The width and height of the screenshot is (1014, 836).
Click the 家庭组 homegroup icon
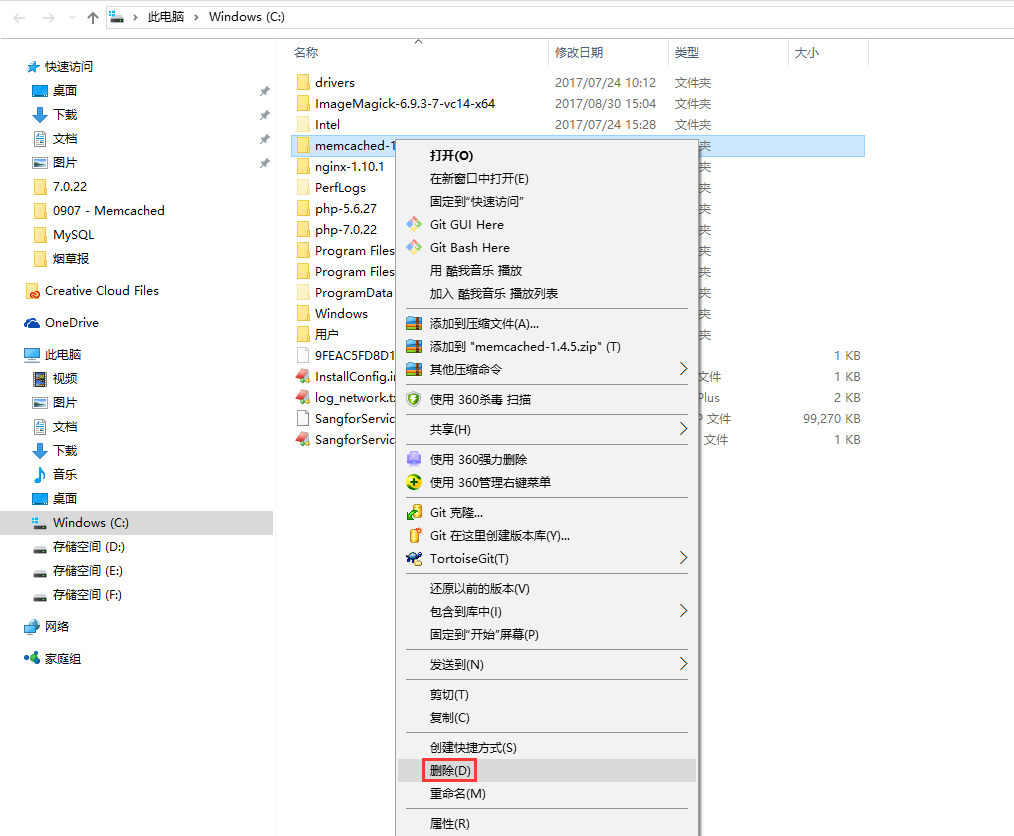point(32,658)
